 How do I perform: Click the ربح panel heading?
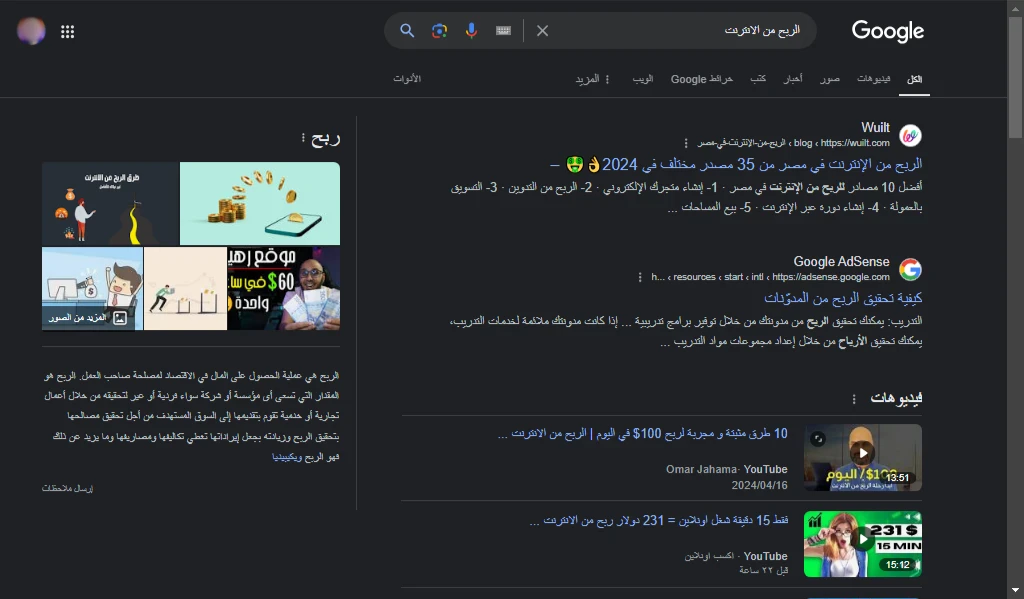pos(325,138)
